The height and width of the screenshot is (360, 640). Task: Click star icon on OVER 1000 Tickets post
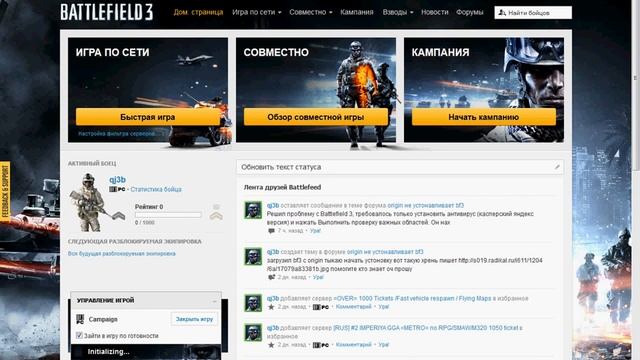(x=271, y=307)
